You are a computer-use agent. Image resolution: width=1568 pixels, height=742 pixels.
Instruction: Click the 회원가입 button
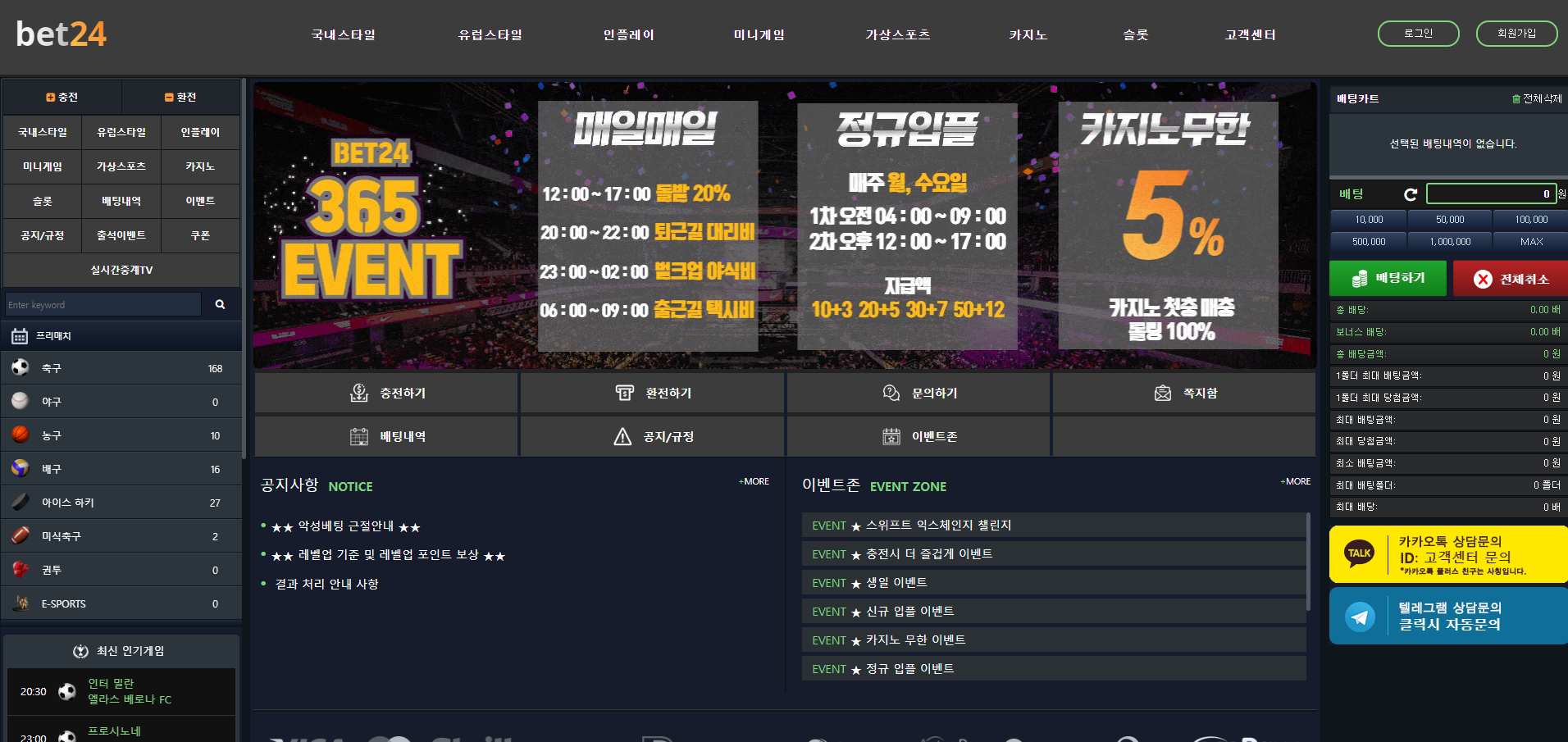coord(1517,34)
